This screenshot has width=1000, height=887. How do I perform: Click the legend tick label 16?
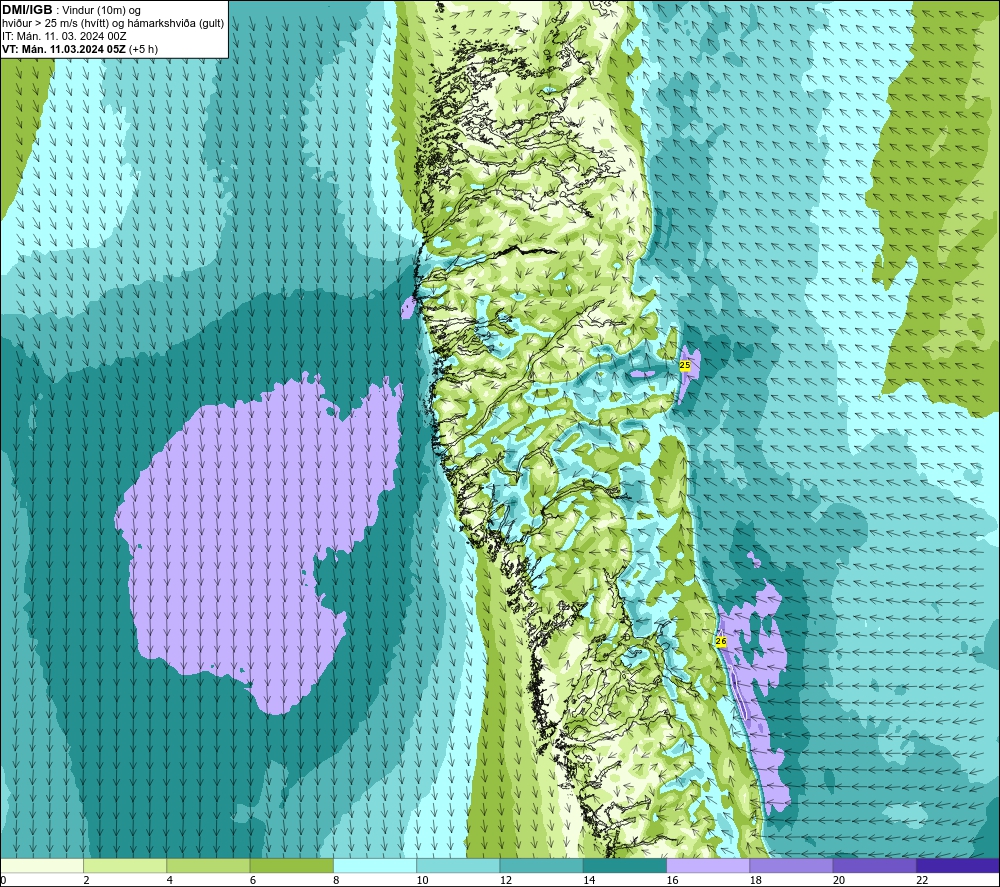(x=672, y=880)
